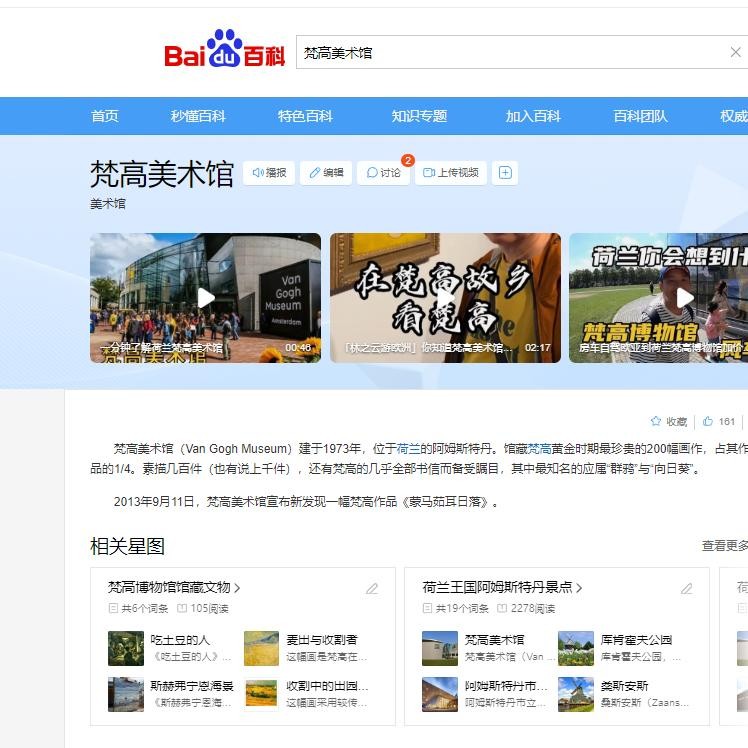Toggle the 收藏 star favorite
The image size is (748, 748).
(669, 422)
